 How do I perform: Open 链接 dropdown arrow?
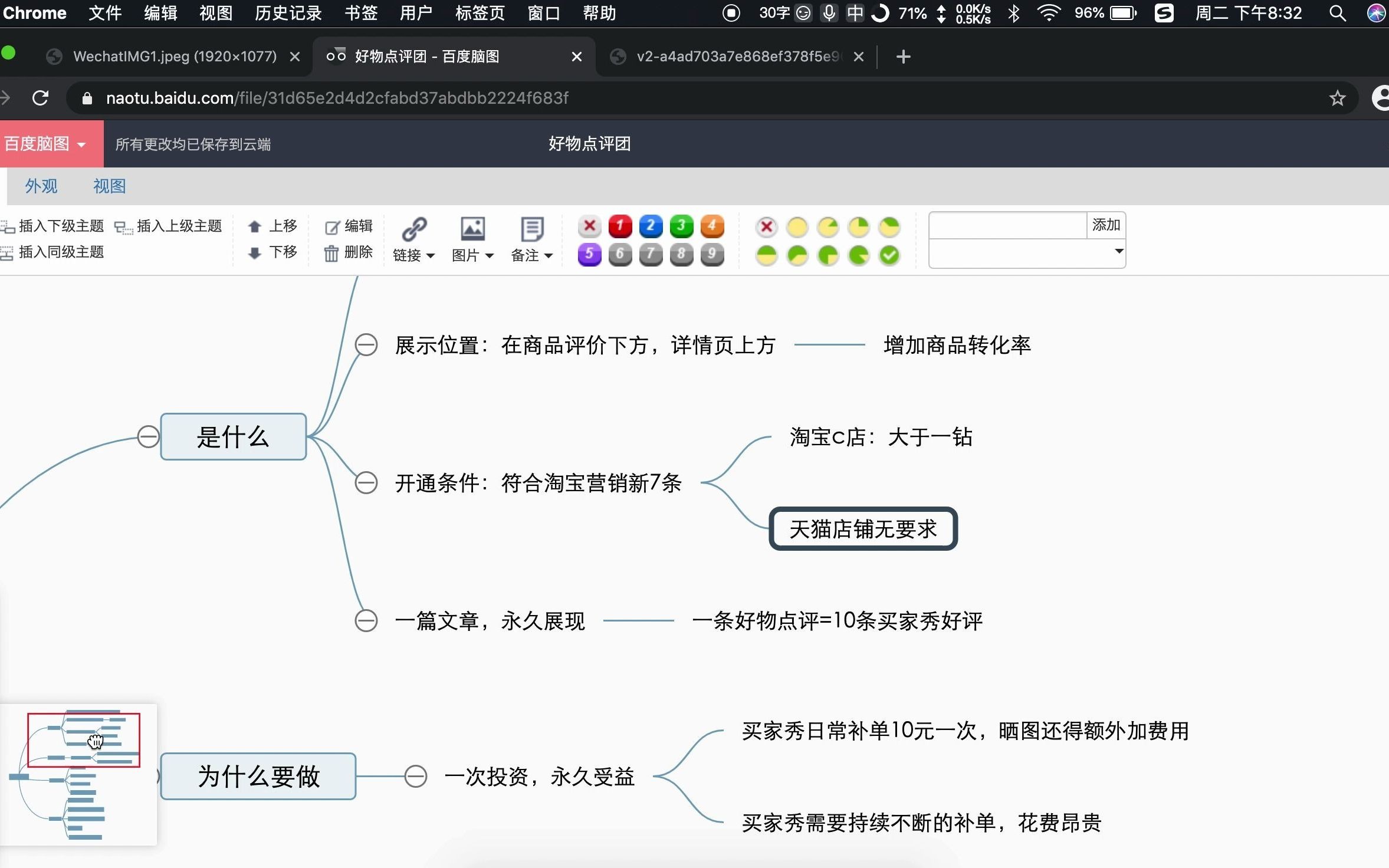(x=431, y=256)
